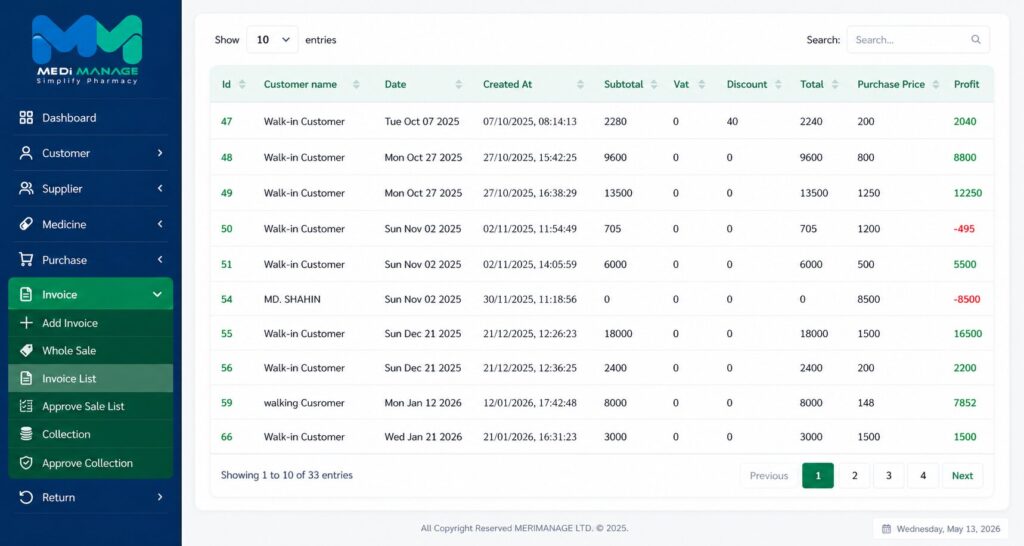The width and height of the screenshot is (1024, 546).
Task: Click profit value 12250
Action: pyautogui.click(x=968, y=193)
